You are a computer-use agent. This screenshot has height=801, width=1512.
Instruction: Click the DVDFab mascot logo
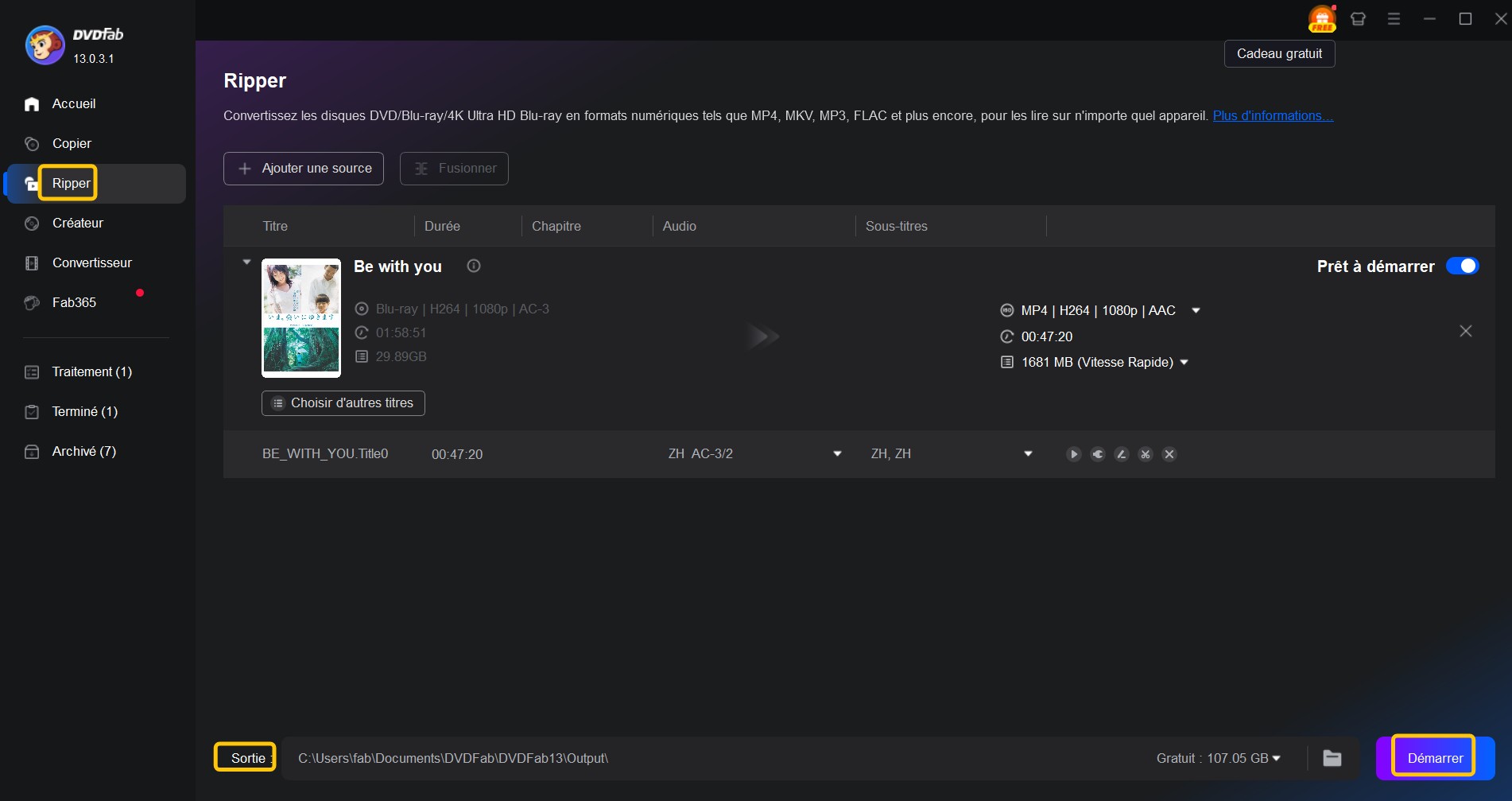coord(45,45)
